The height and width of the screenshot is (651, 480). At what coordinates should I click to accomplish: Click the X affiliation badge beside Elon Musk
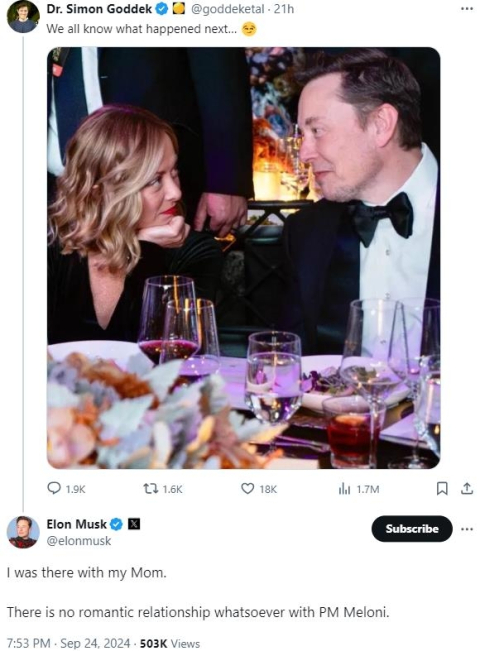pyautogui.click(x=133, y=524)
